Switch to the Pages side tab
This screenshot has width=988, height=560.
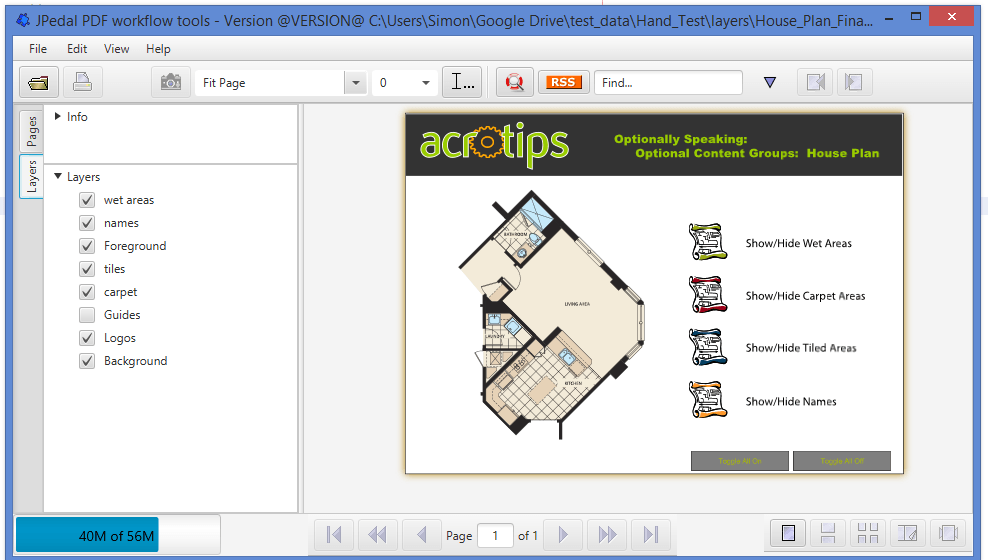pos(32,131)
